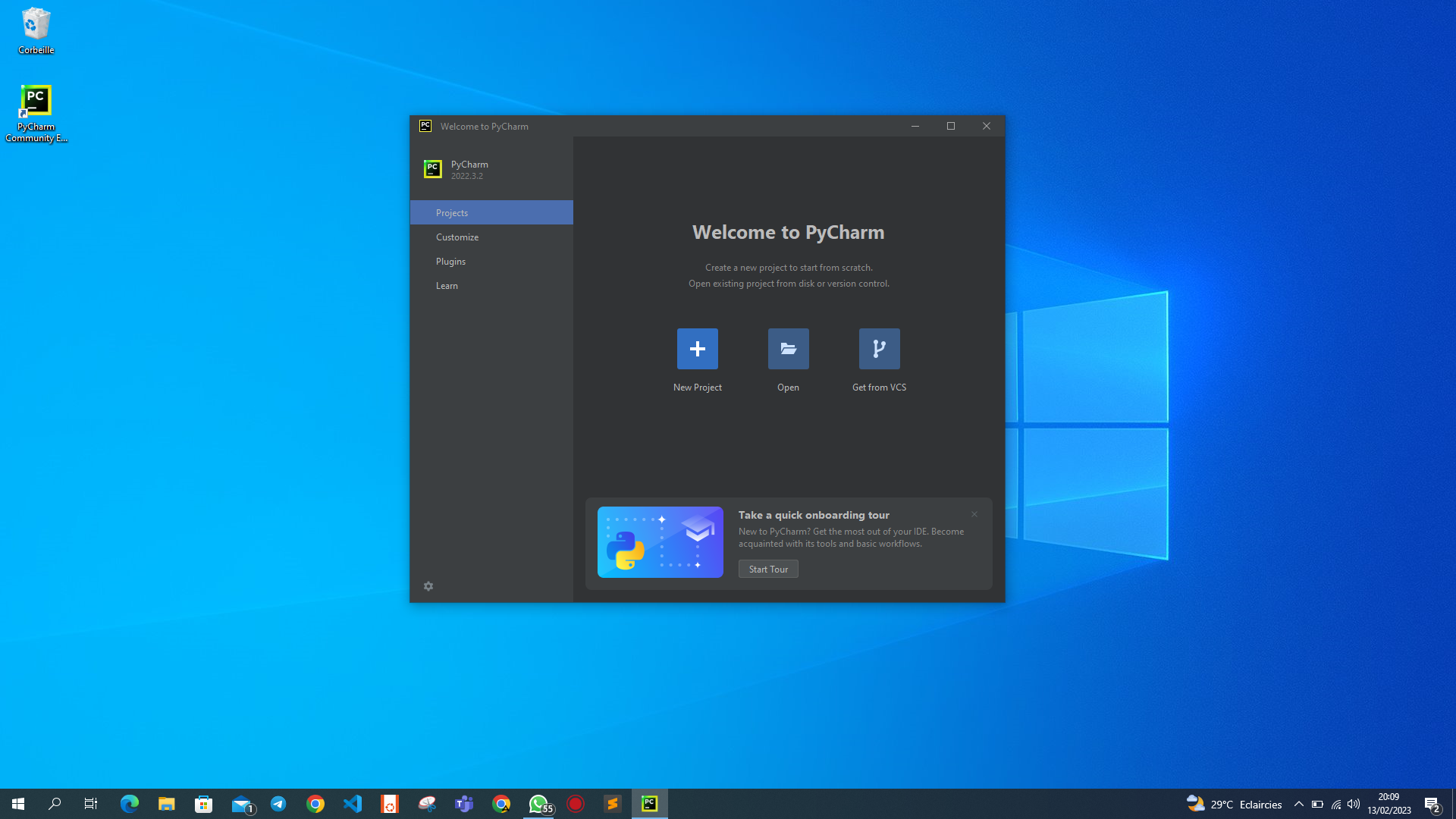Click 'Take a quick onboarding tour' title
The image size is (1456, 819).
point(814,515)
